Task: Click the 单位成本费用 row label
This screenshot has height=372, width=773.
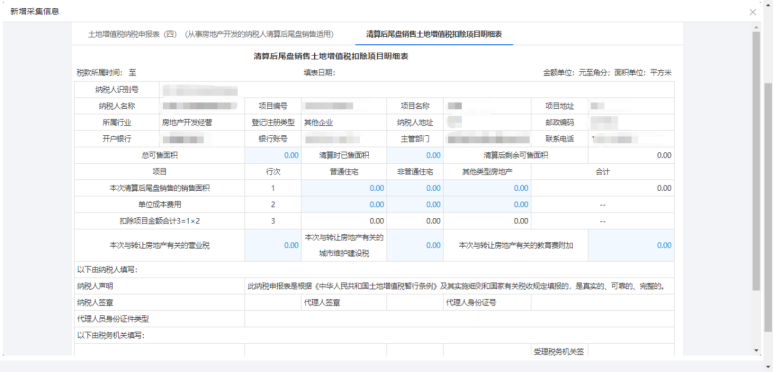Action: click(x=159, y=204)
